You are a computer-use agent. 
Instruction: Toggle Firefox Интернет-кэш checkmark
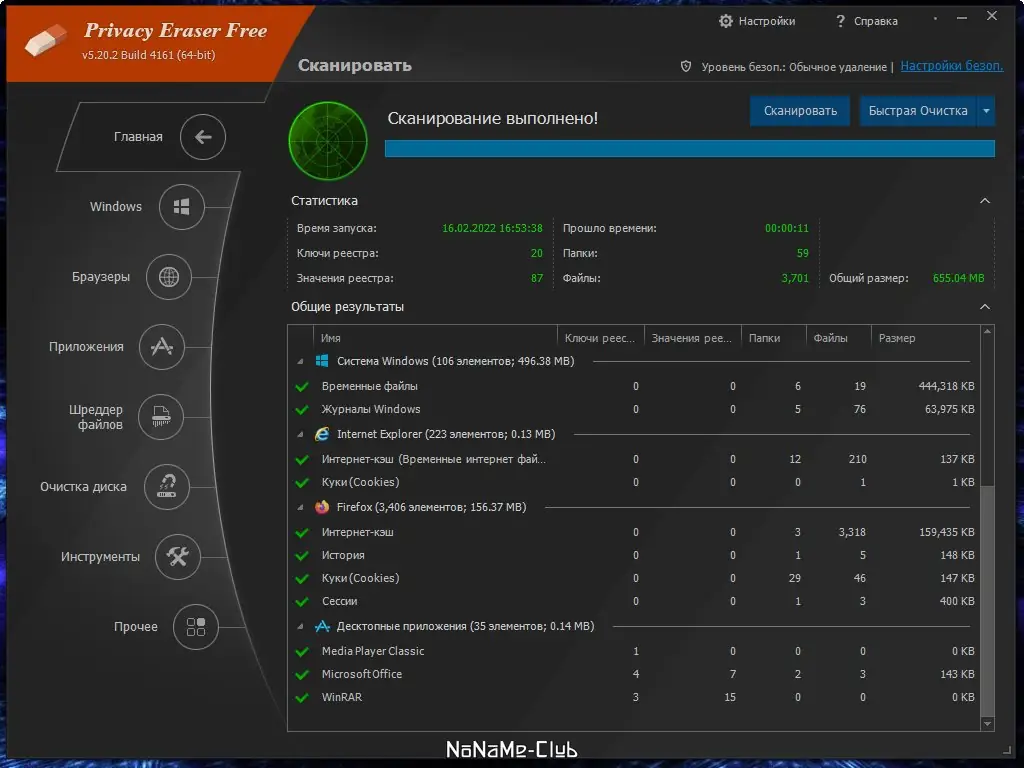pos(302,533)
